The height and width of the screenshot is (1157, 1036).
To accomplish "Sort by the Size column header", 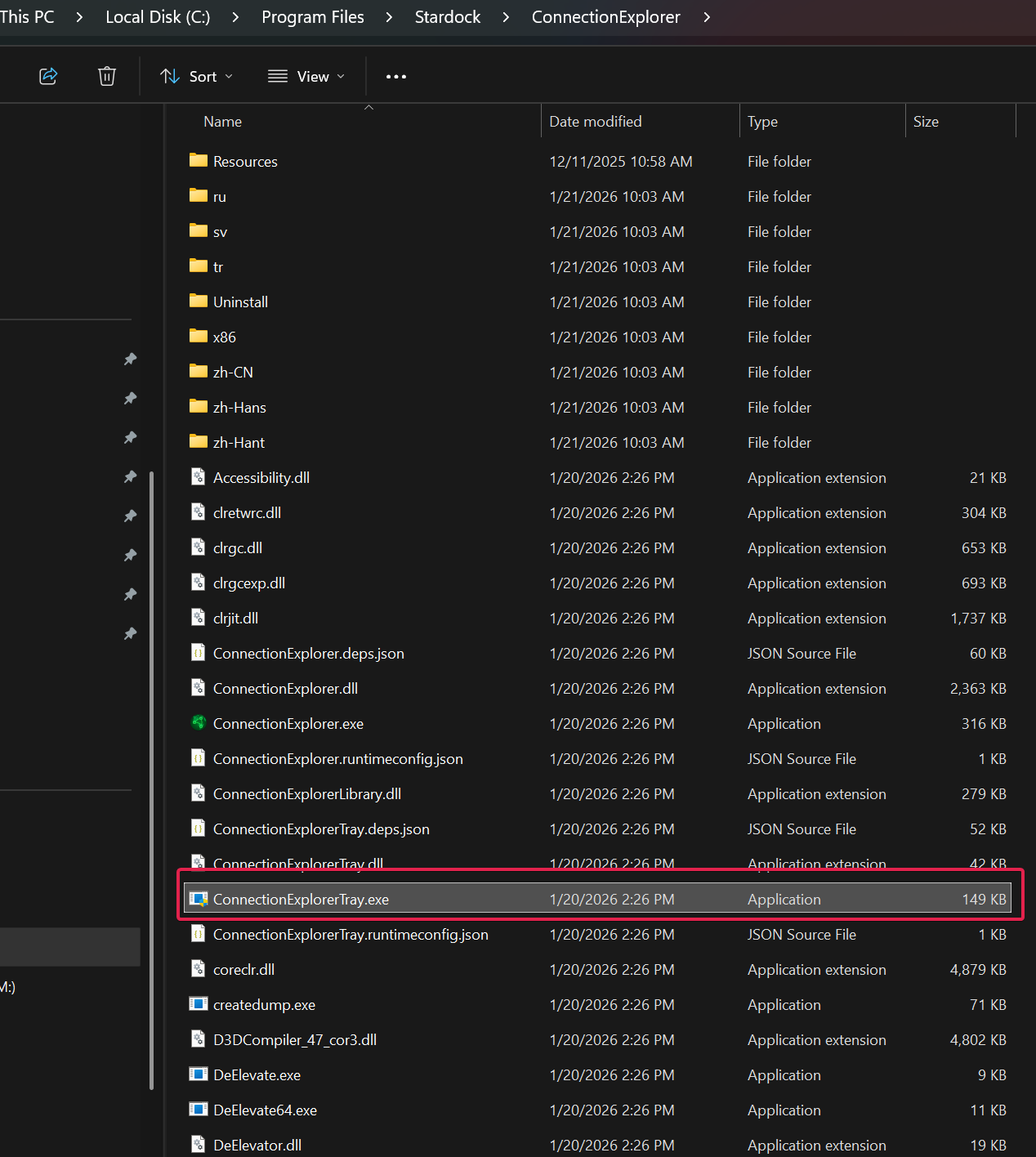I will [x=926, y=122].
